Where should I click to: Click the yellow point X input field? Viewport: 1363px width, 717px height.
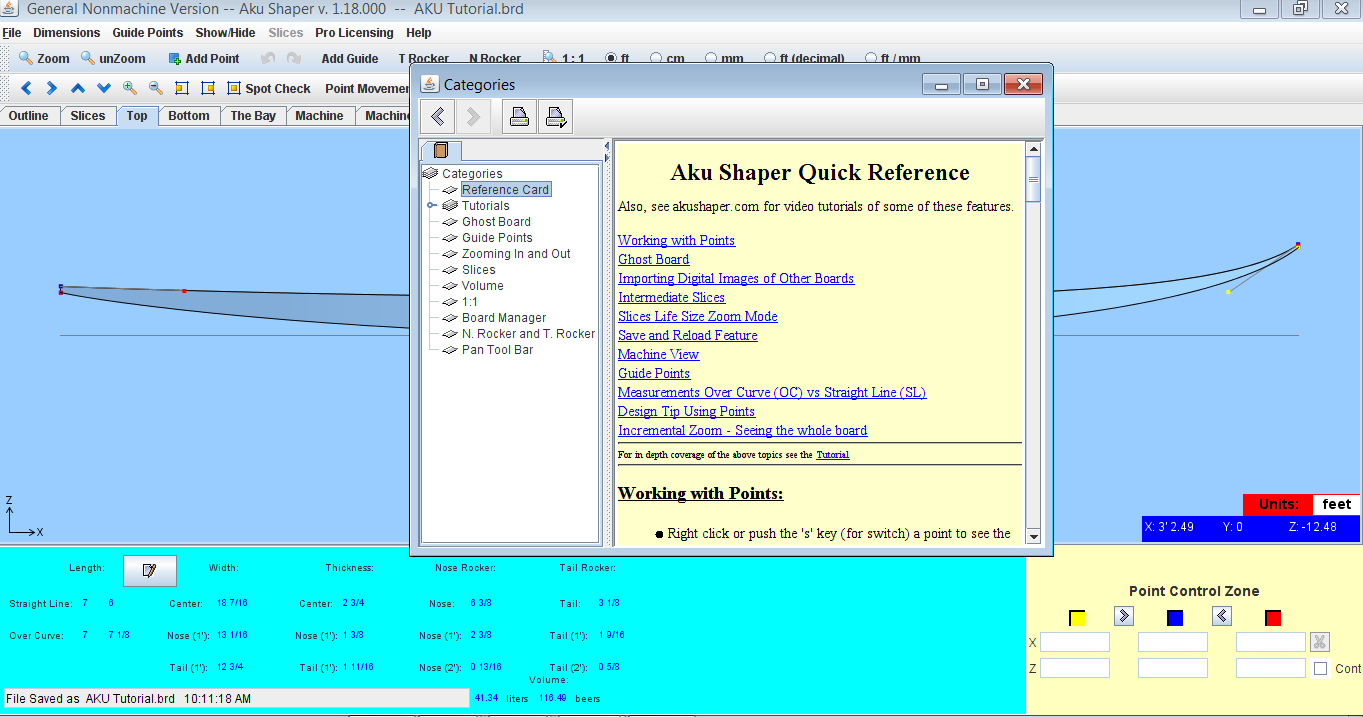click(x=1075, y=642)
